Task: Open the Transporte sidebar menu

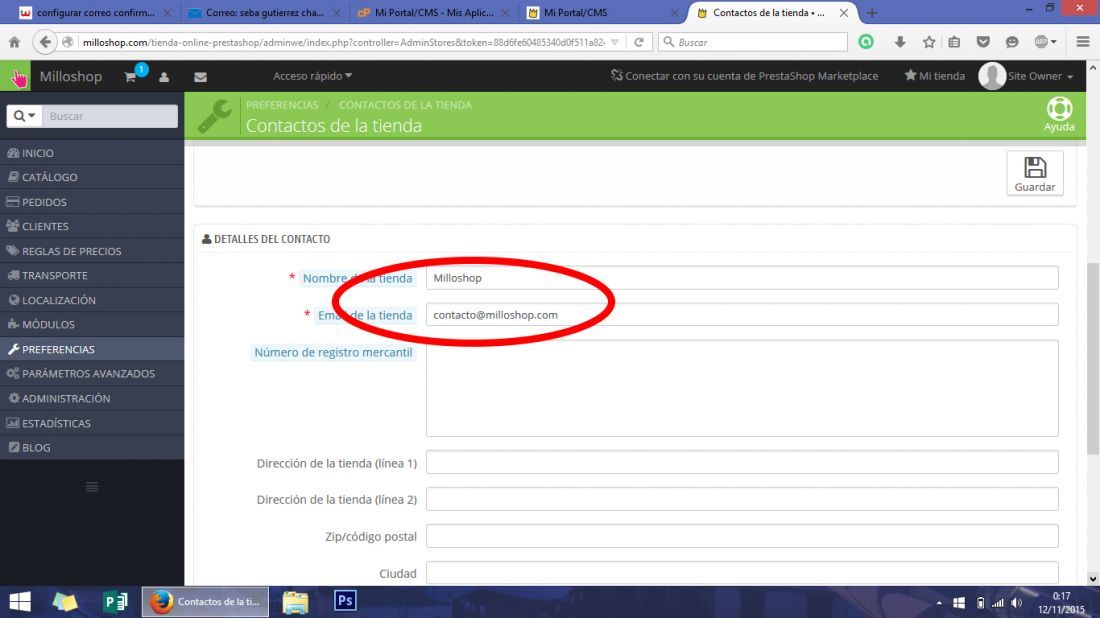Action: (x=92, y=275)
